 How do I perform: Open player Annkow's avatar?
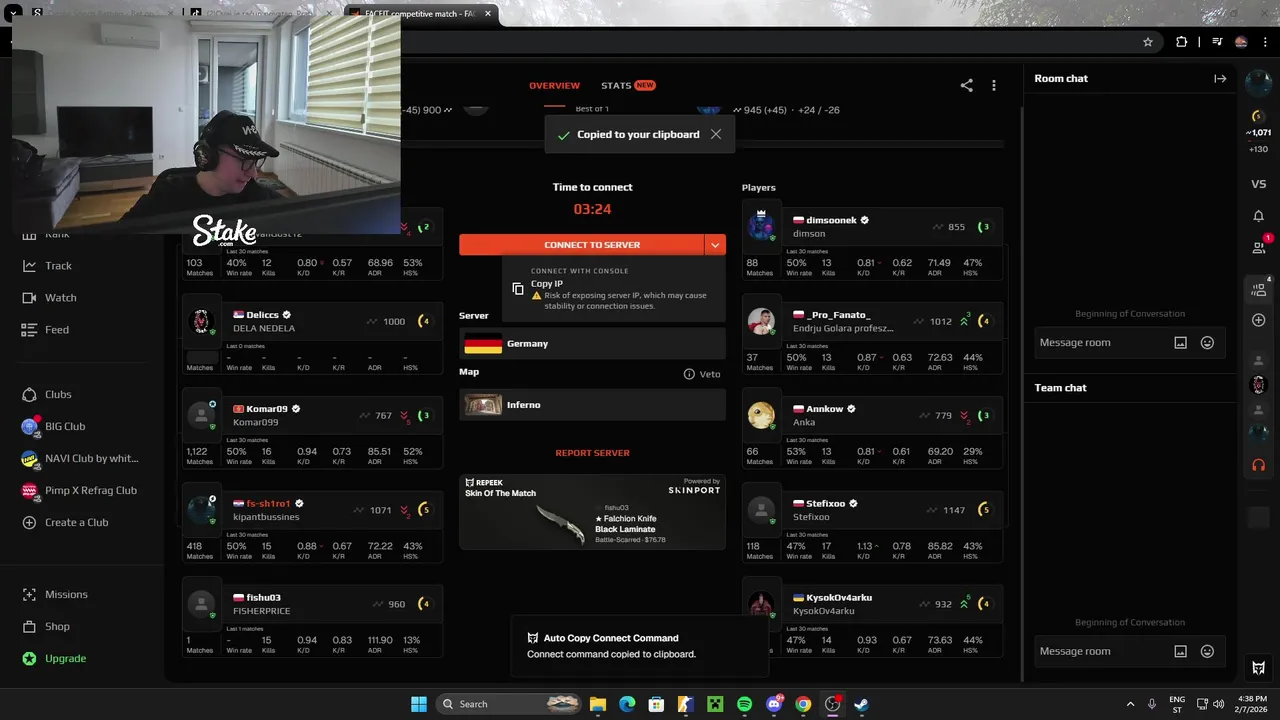click(x=761, y=415)
